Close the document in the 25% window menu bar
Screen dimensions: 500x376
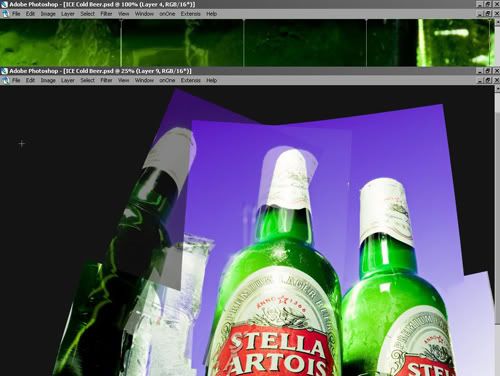pos(496,80)
